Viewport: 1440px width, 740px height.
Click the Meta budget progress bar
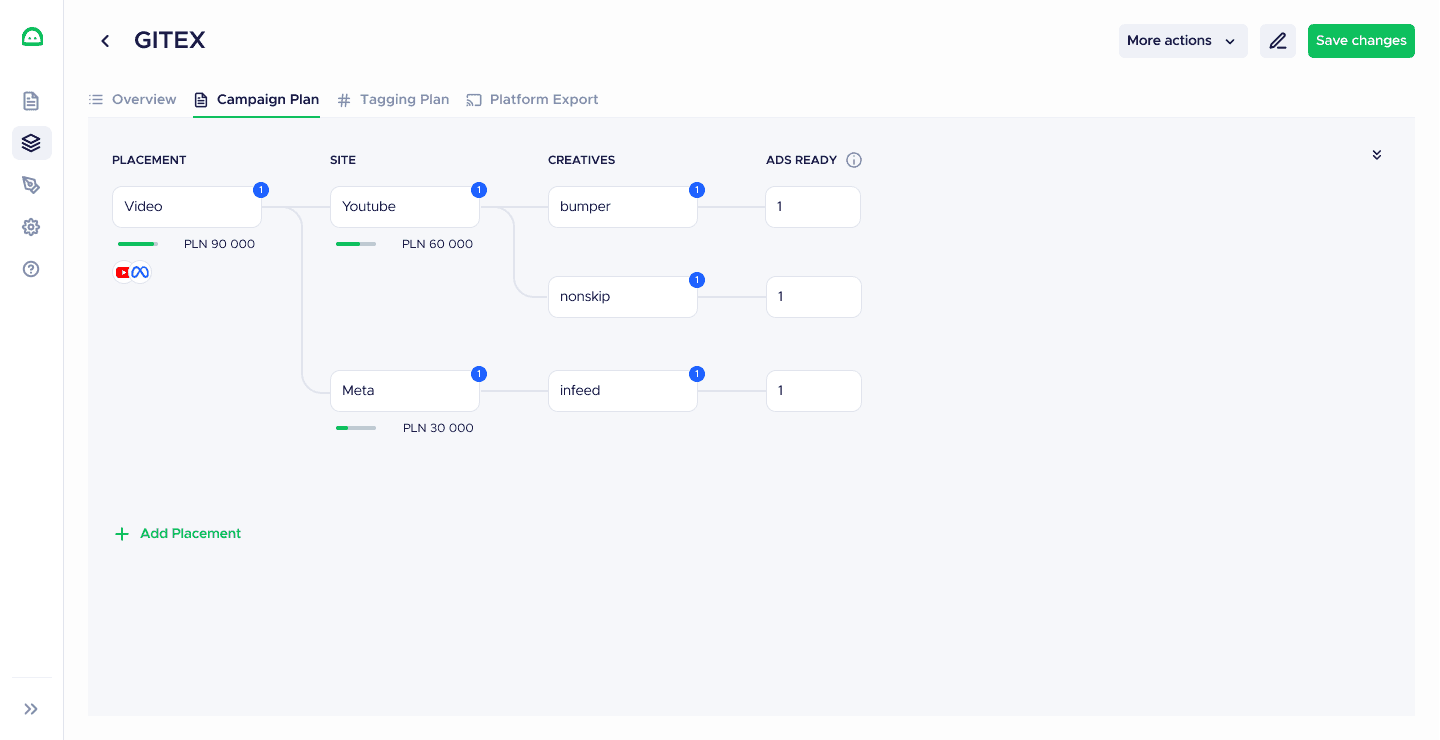click(356, 428)
